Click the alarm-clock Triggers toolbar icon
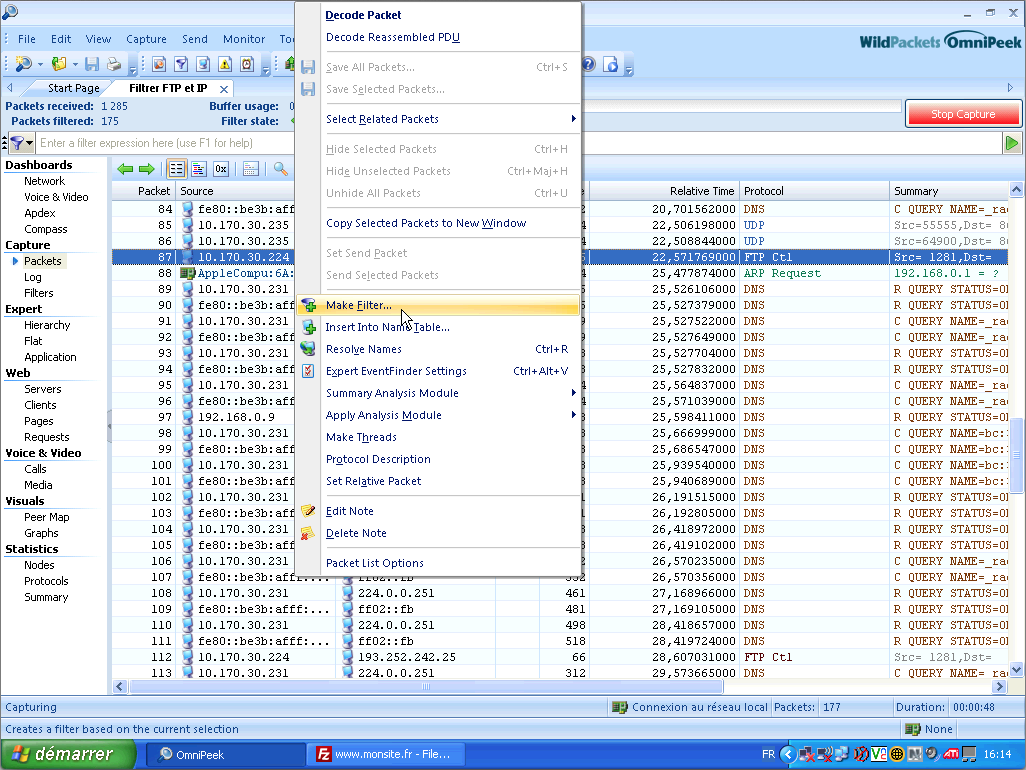Viewport: 1026px width, 770px height. pyautogui.click(x=247, y=63)
